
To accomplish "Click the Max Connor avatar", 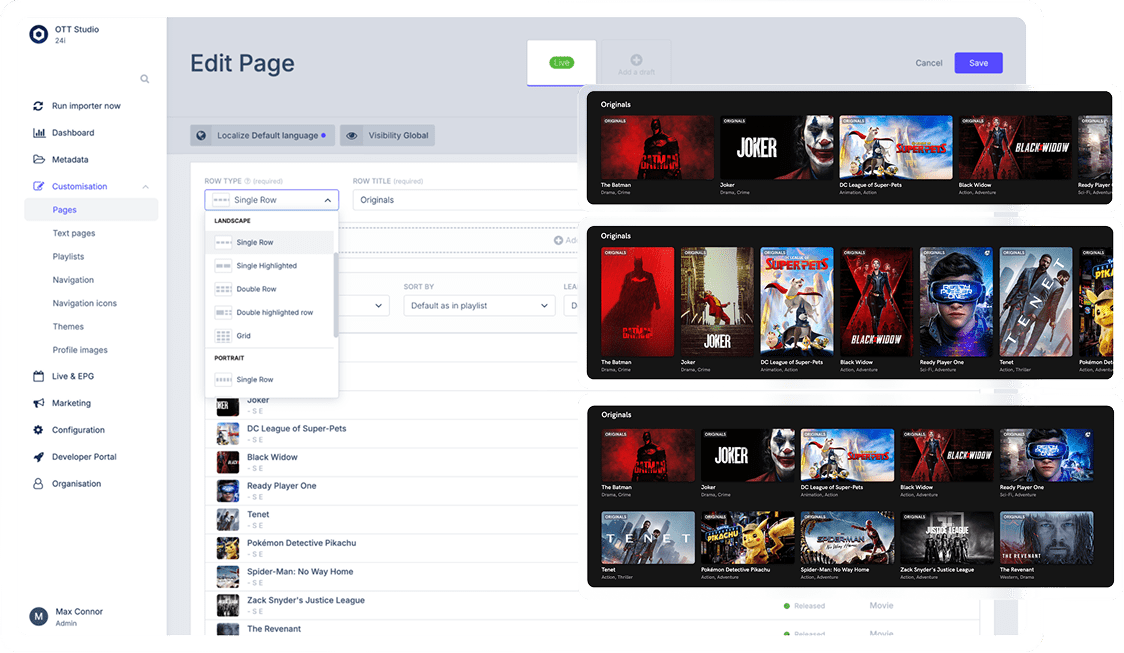I will point(39,616).
